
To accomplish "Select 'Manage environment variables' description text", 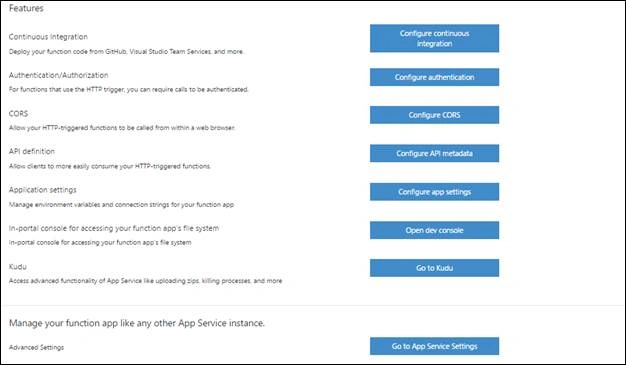I will pos(121,204).
